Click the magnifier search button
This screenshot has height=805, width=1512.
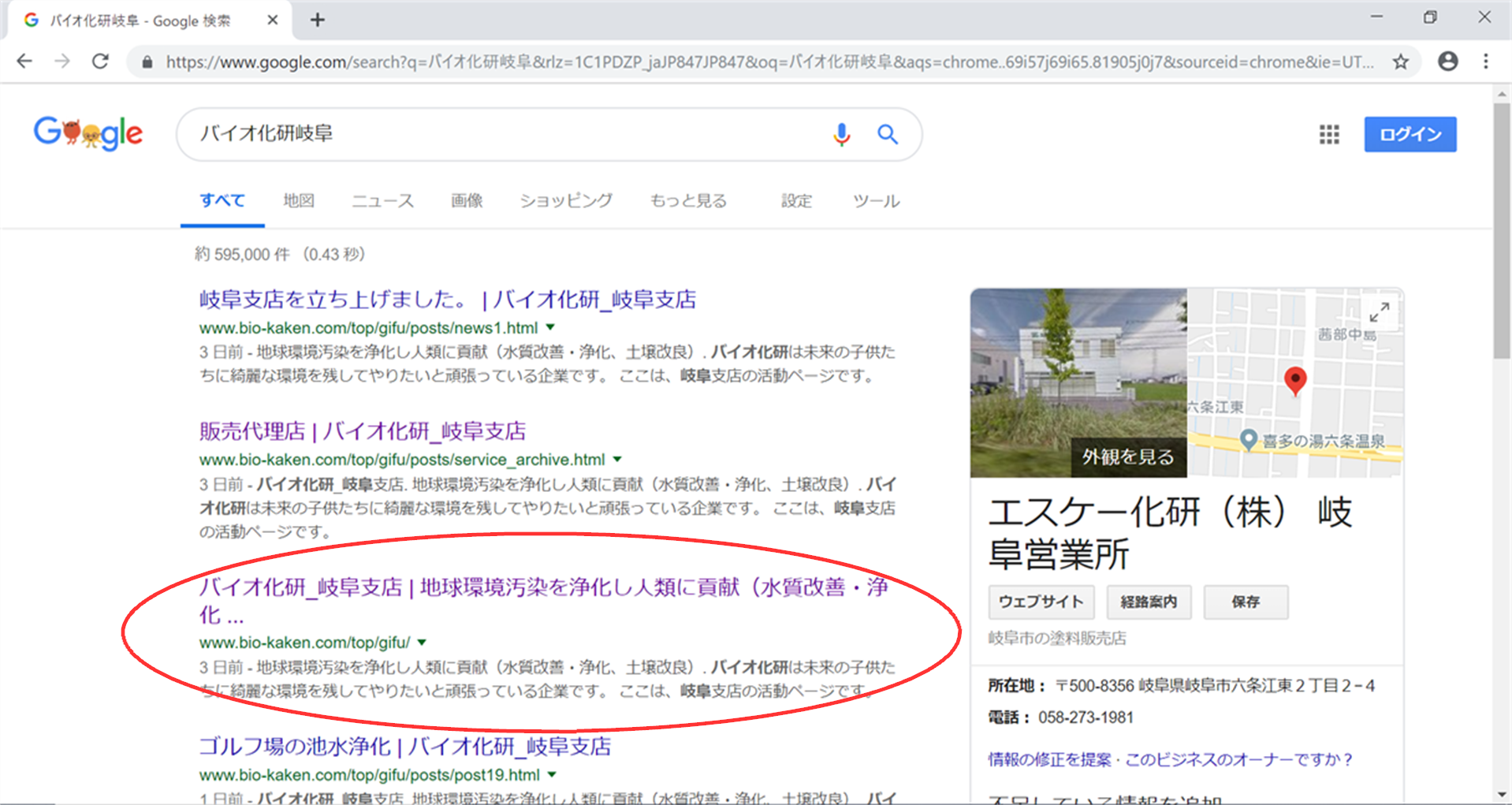coord(888,134)
